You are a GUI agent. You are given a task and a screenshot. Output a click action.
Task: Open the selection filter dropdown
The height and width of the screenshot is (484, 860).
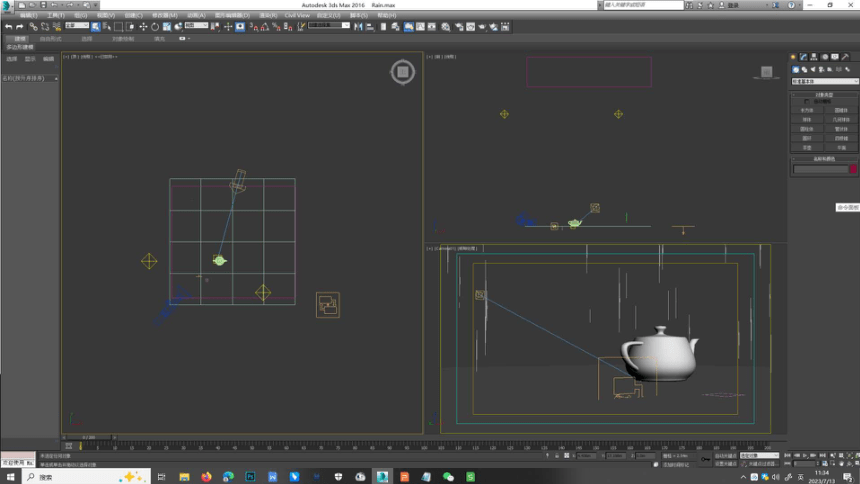point(77,25)
